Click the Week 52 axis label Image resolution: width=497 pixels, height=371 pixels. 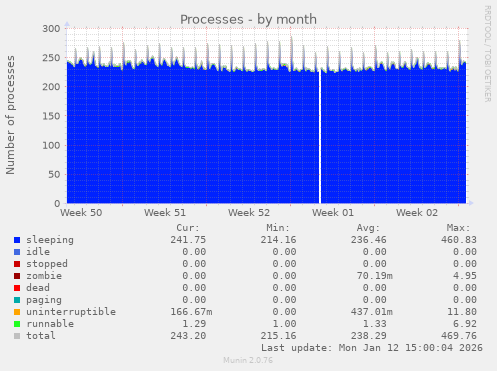point(249,213)
